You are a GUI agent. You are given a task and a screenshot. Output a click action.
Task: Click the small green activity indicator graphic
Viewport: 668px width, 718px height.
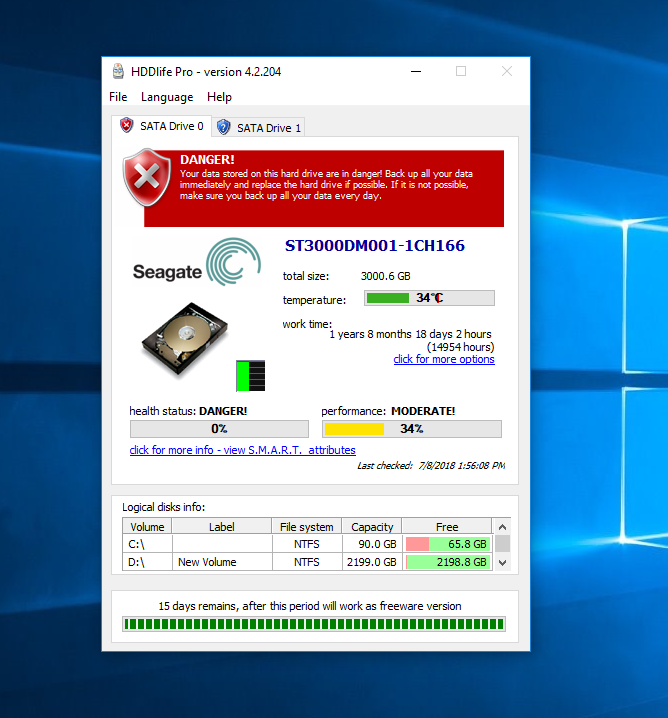pos(250,376)
